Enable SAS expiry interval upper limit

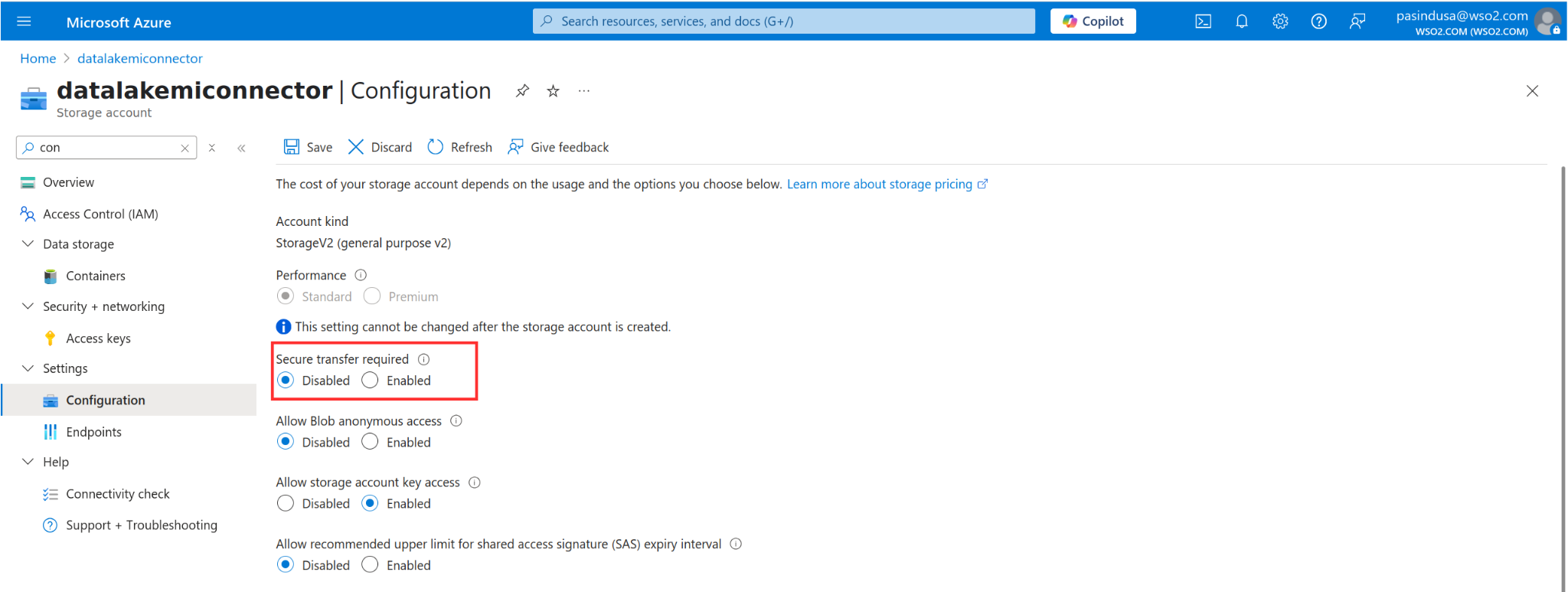tap(370, 564)
